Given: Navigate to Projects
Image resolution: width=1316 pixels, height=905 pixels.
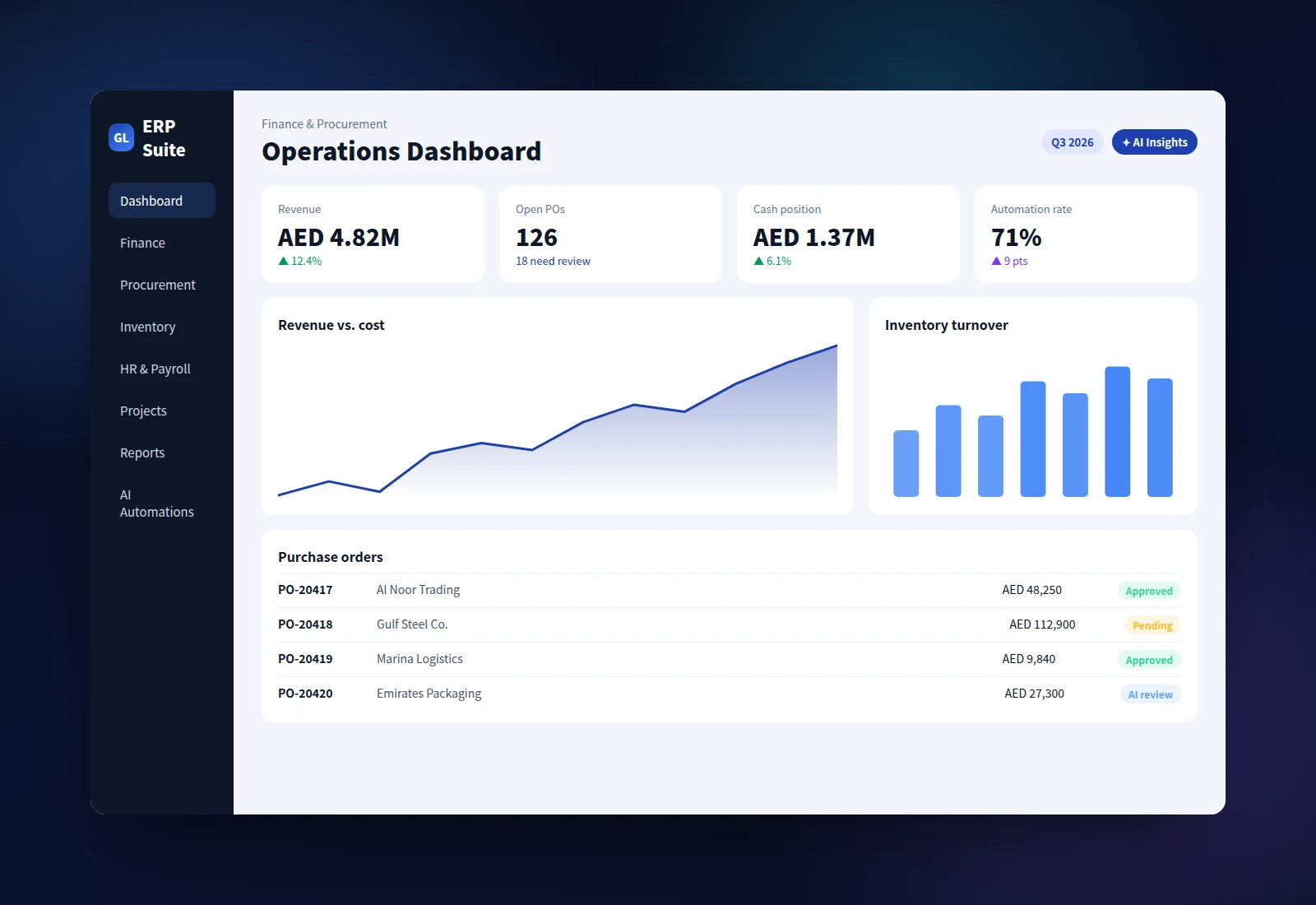Looking at the screenshot, I should [162, 411].
